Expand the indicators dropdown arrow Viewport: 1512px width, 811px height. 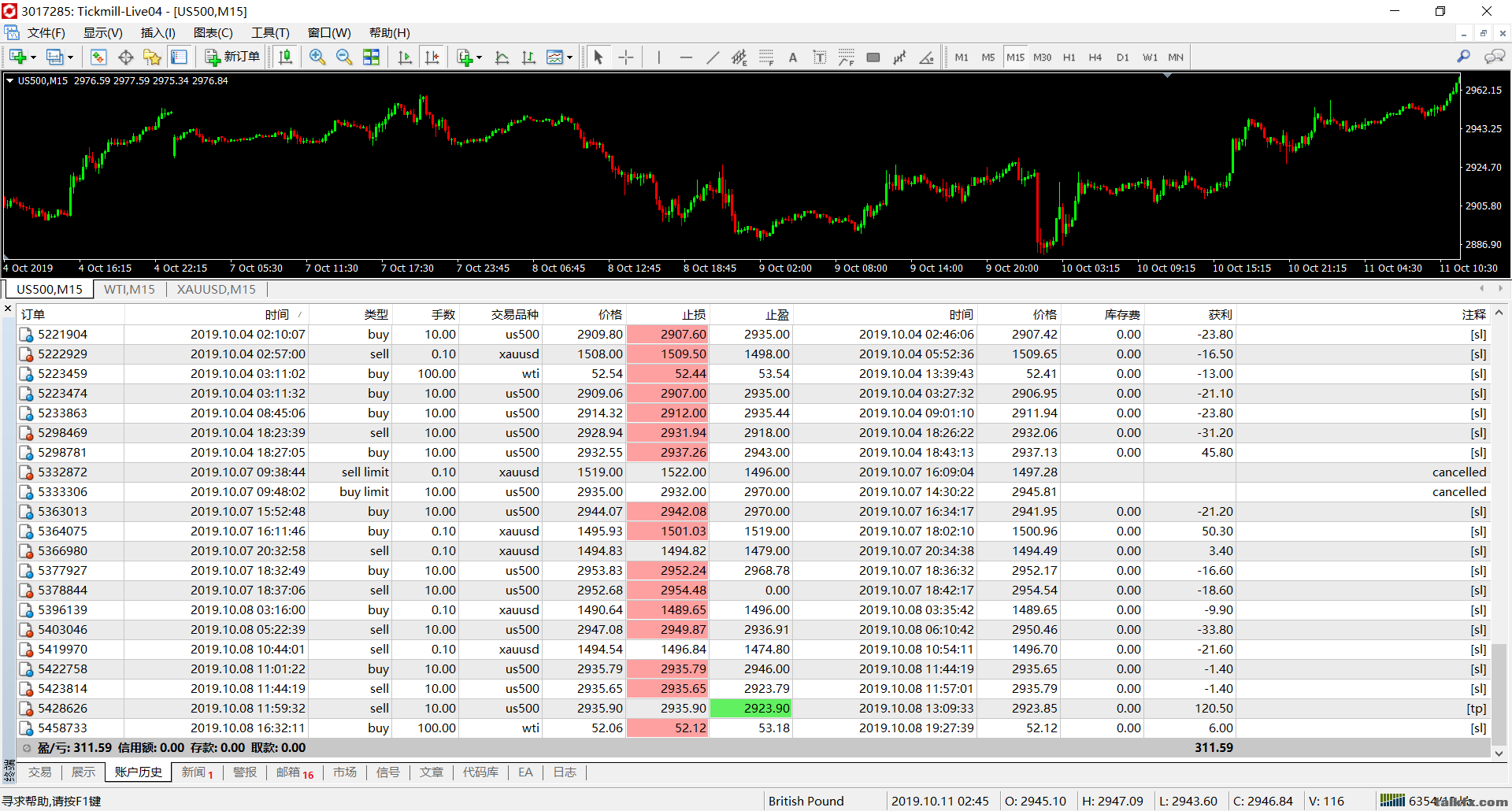coord(479,57)
